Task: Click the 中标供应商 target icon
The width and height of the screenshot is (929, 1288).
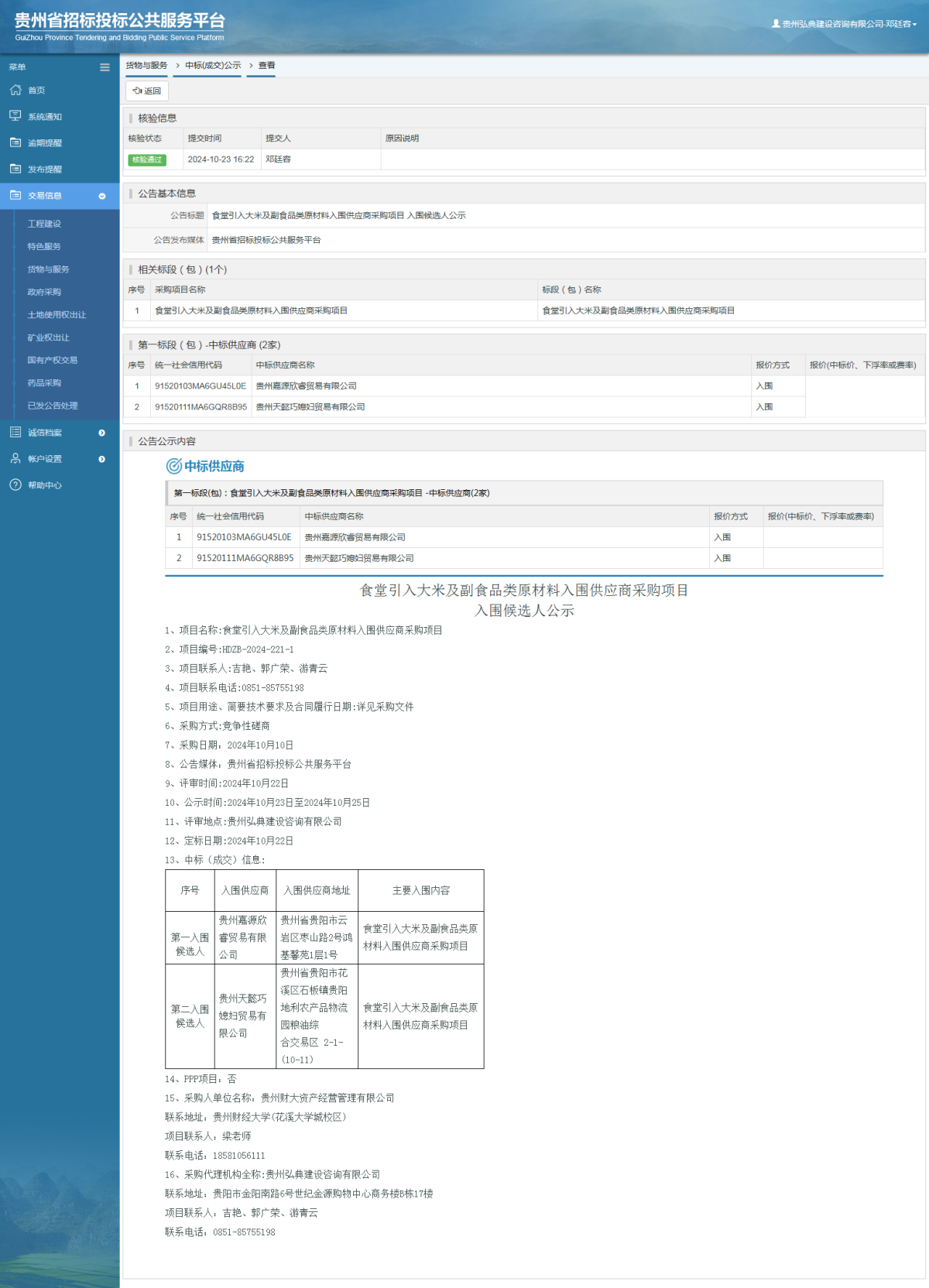Action: [174, 466]
